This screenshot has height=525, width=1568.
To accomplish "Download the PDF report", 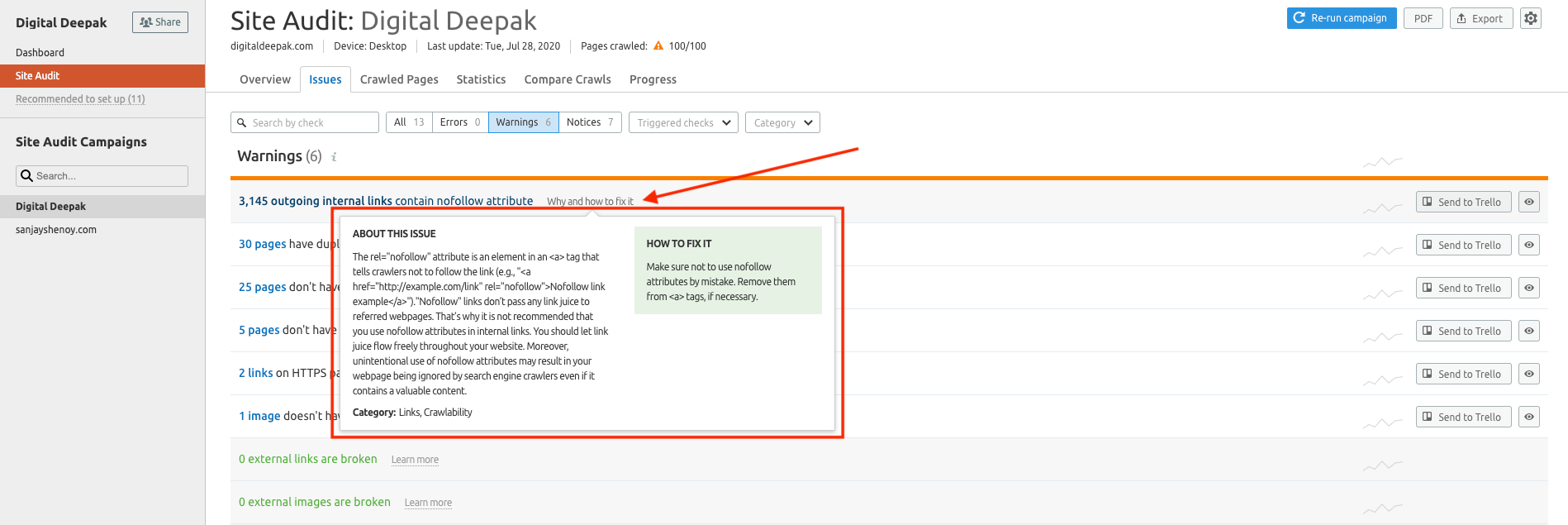I will coord(1423,18).
